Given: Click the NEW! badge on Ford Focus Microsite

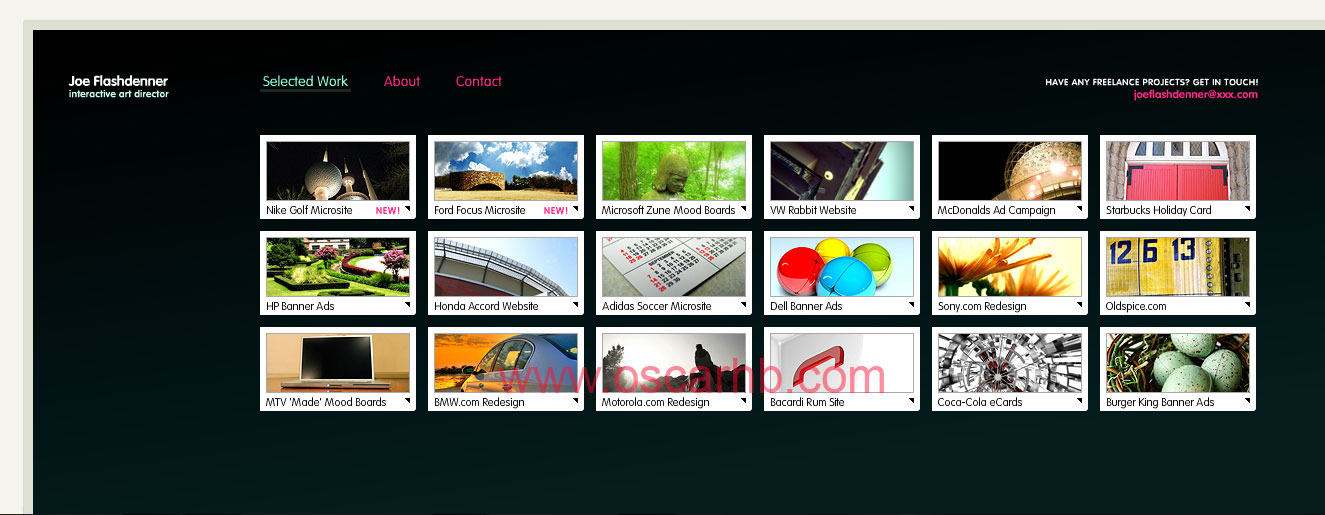Looking at the screenshot, I should pyautogui.click(x=556, y=211).
